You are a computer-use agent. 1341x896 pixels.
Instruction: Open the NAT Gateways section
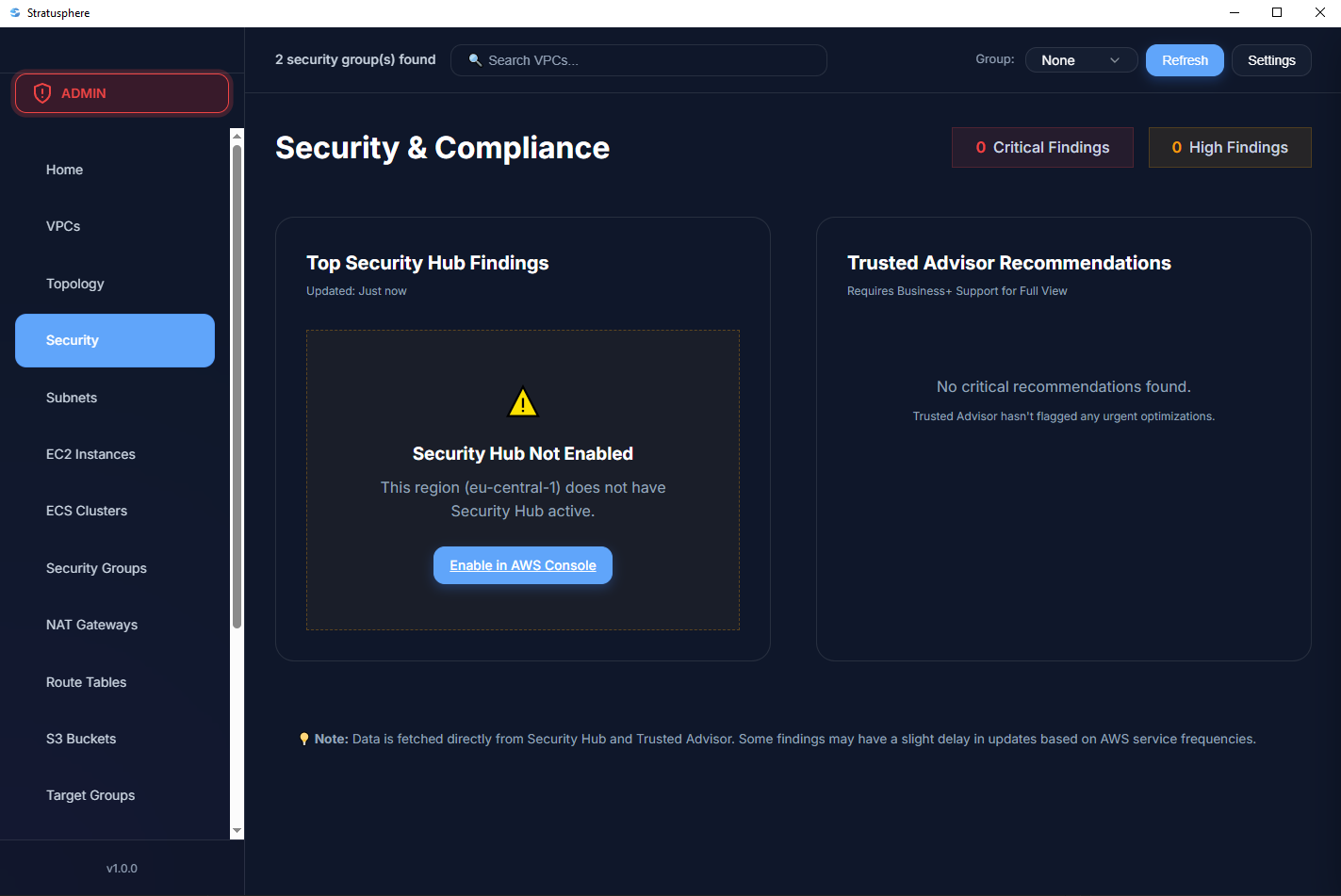91,625
